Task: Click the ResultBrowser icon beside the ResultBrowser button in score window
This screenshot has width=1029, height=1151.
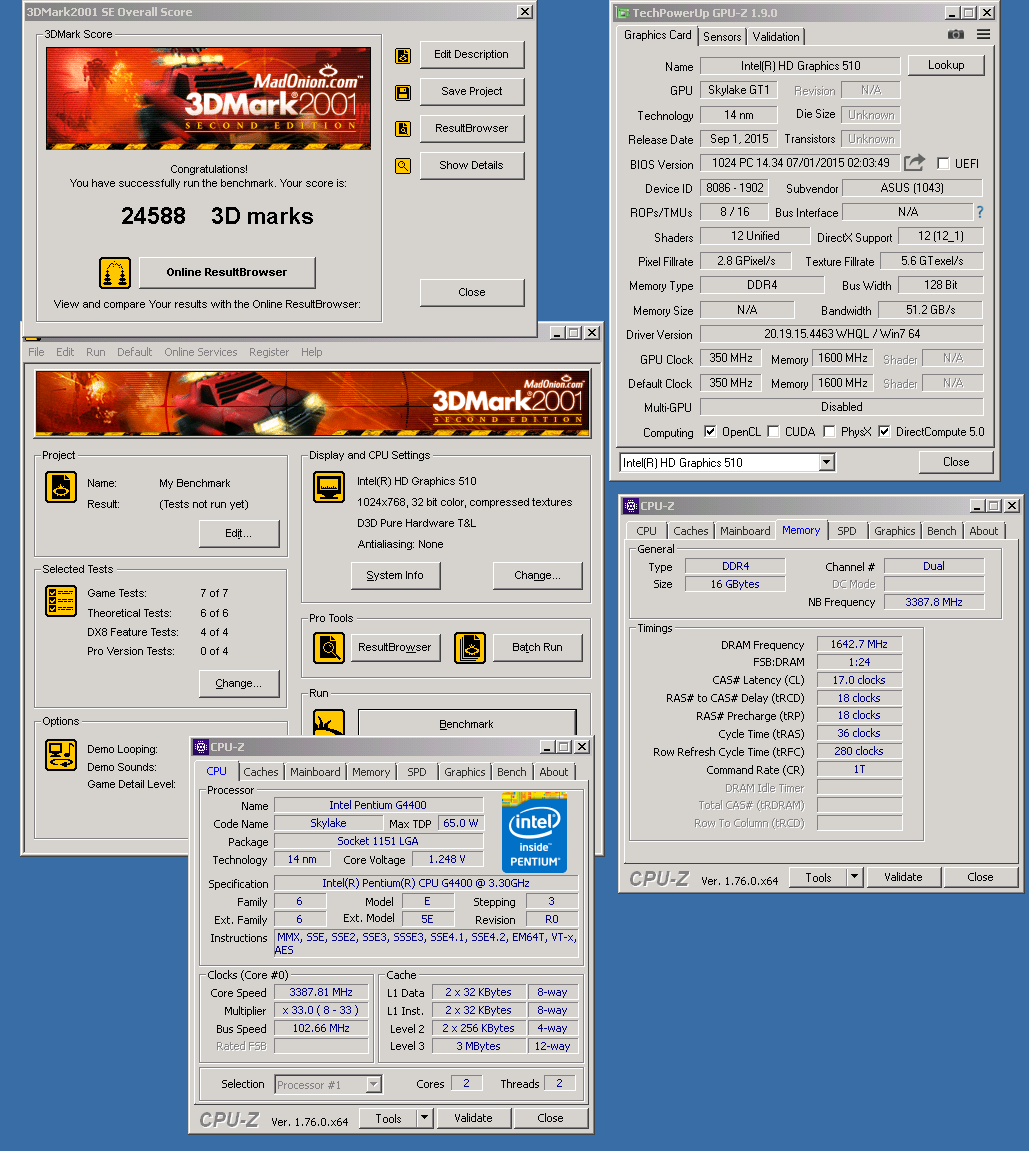Action: [x=403, y=129]
